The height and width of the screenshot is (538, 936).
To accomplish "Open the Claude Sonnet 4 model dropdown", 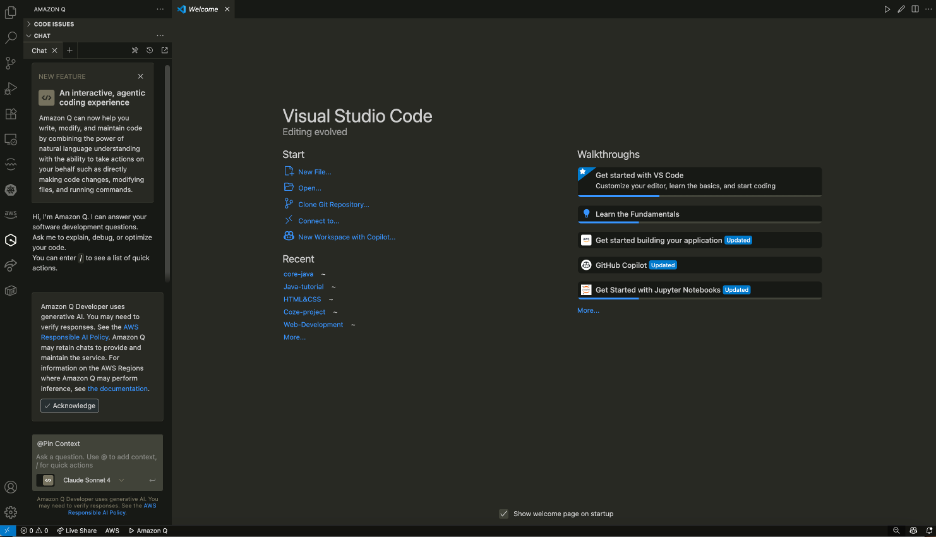I will point(93,480).
